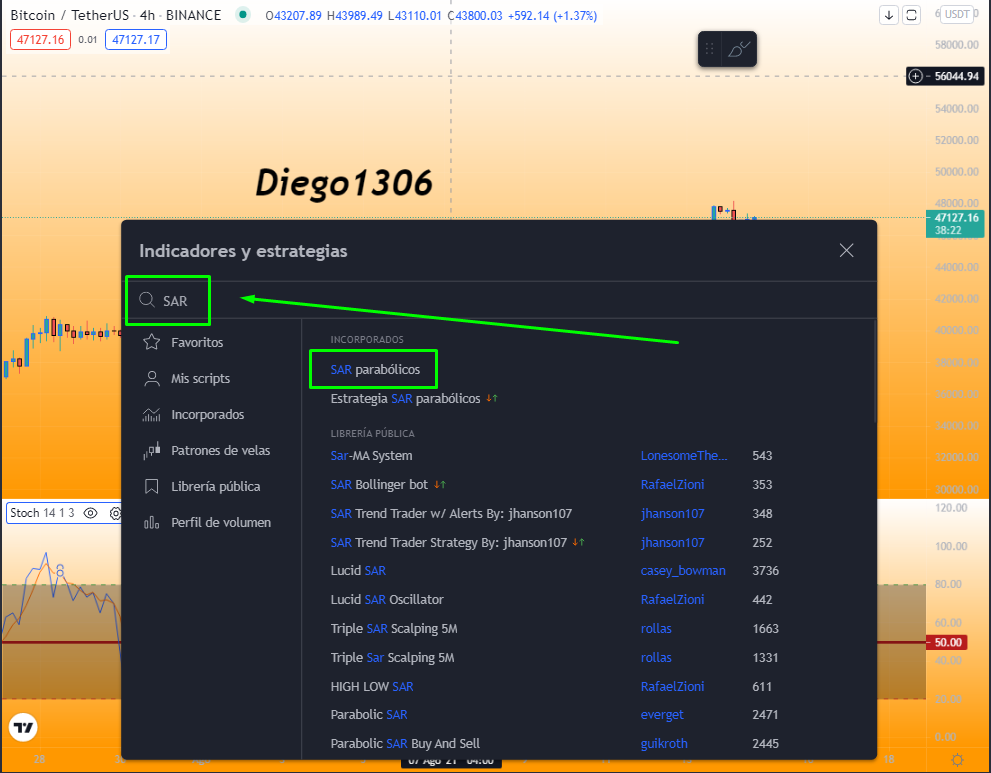
Task: Select SAR parabólicos built-in indicator
Action: [x=375, y=369]
